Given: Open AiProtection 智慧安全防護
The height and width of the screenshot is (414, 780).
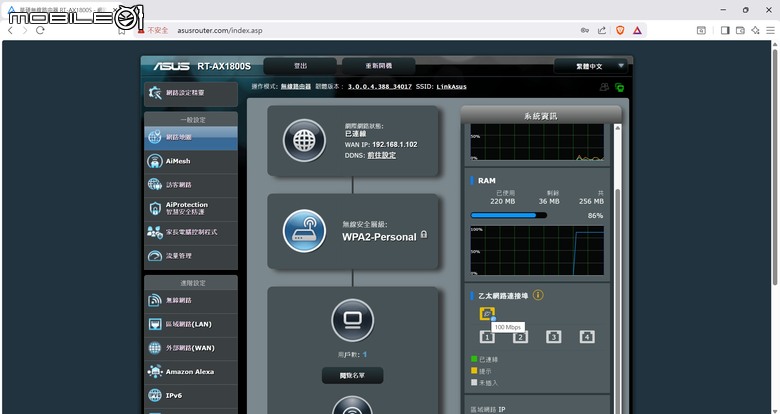Looking at the screenshot, I should click(x=191, y=208).
